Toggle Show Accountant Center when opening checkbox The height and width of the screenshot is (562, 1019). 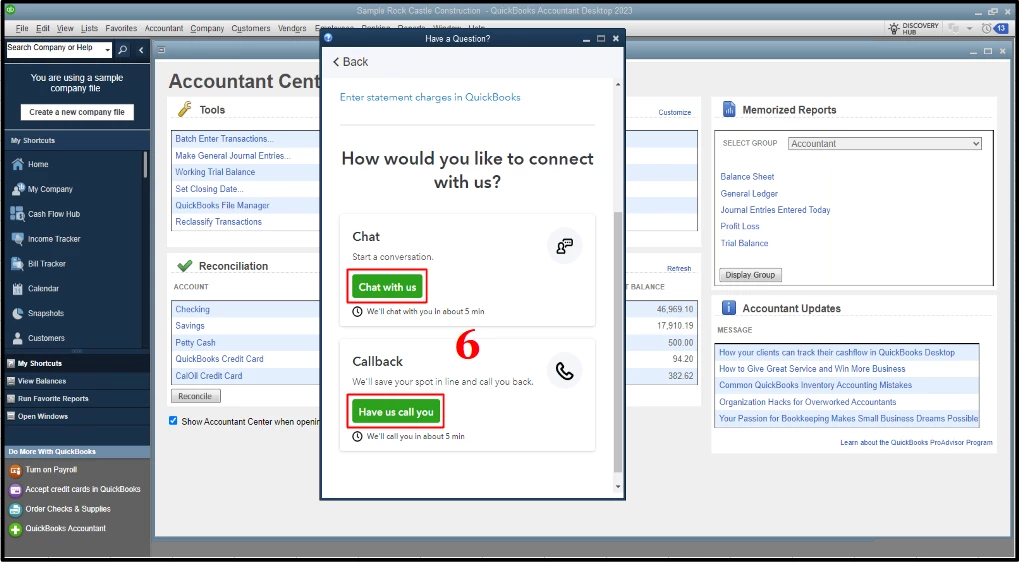(173, 421)
